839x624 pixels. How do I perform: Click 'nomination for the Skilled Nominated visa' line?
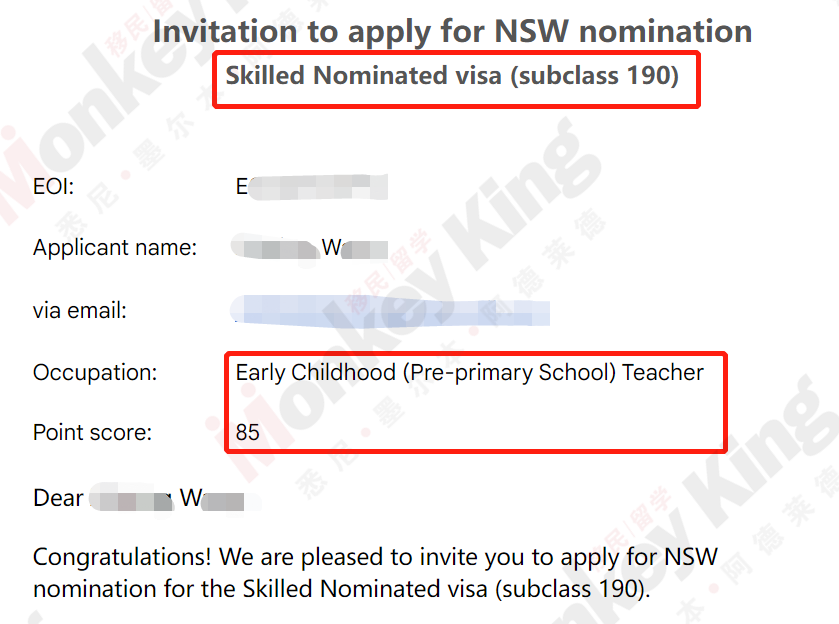[261, 589]
